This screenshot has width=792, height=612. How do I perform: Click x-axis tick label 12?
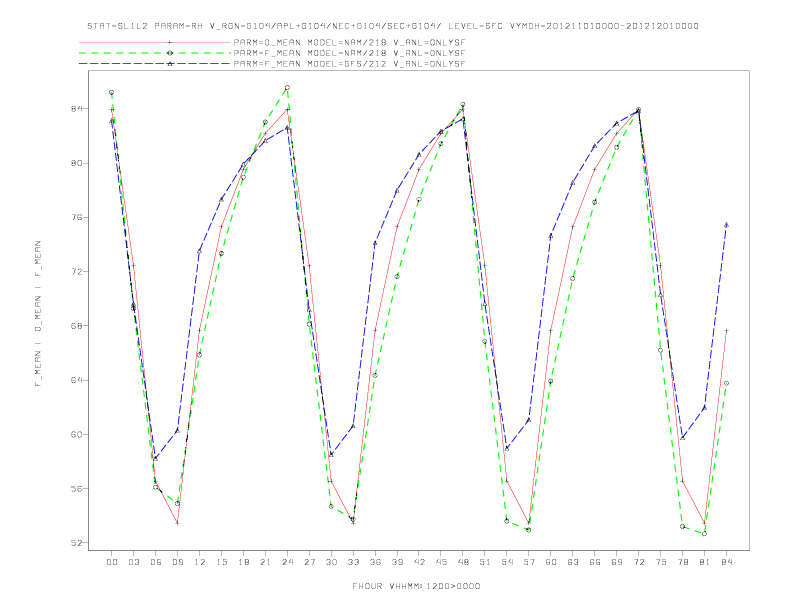click(200, 562)
